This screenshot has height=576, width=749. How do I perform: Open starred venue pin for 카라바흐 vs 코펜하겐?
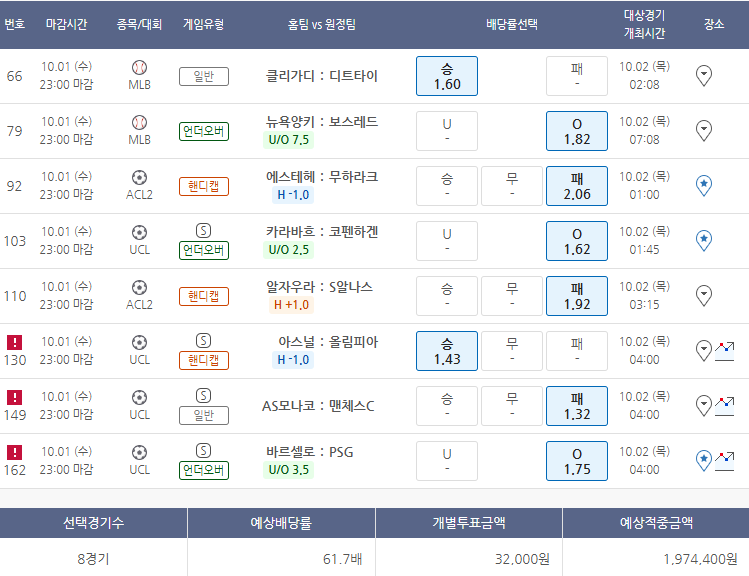[703, 240]
